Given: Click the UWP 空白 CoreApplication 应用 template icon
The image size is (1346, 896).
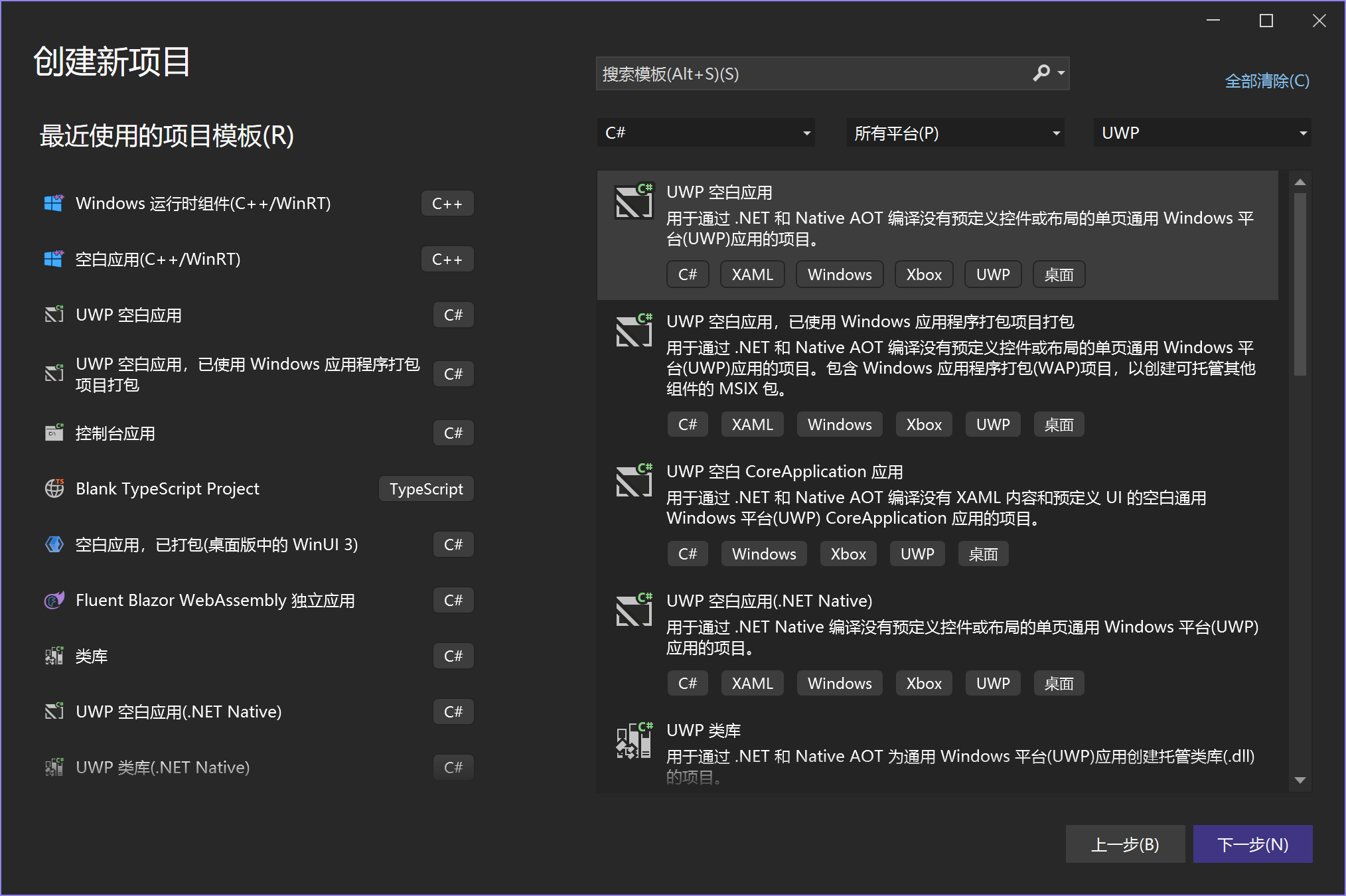Looking at the screenshot, I should click(633, 481).
